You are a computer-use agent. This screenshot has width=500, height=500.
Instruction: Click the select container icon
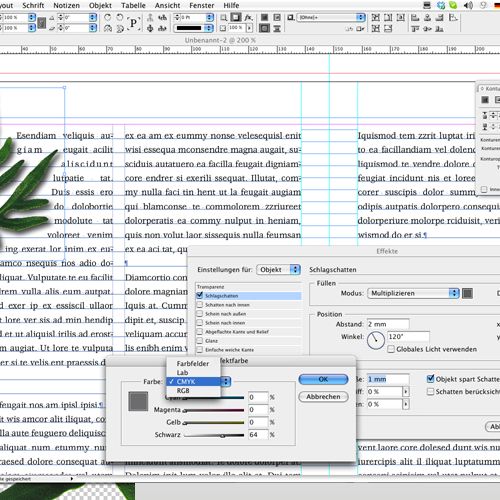pyautogui.click(x=150, y=17)
